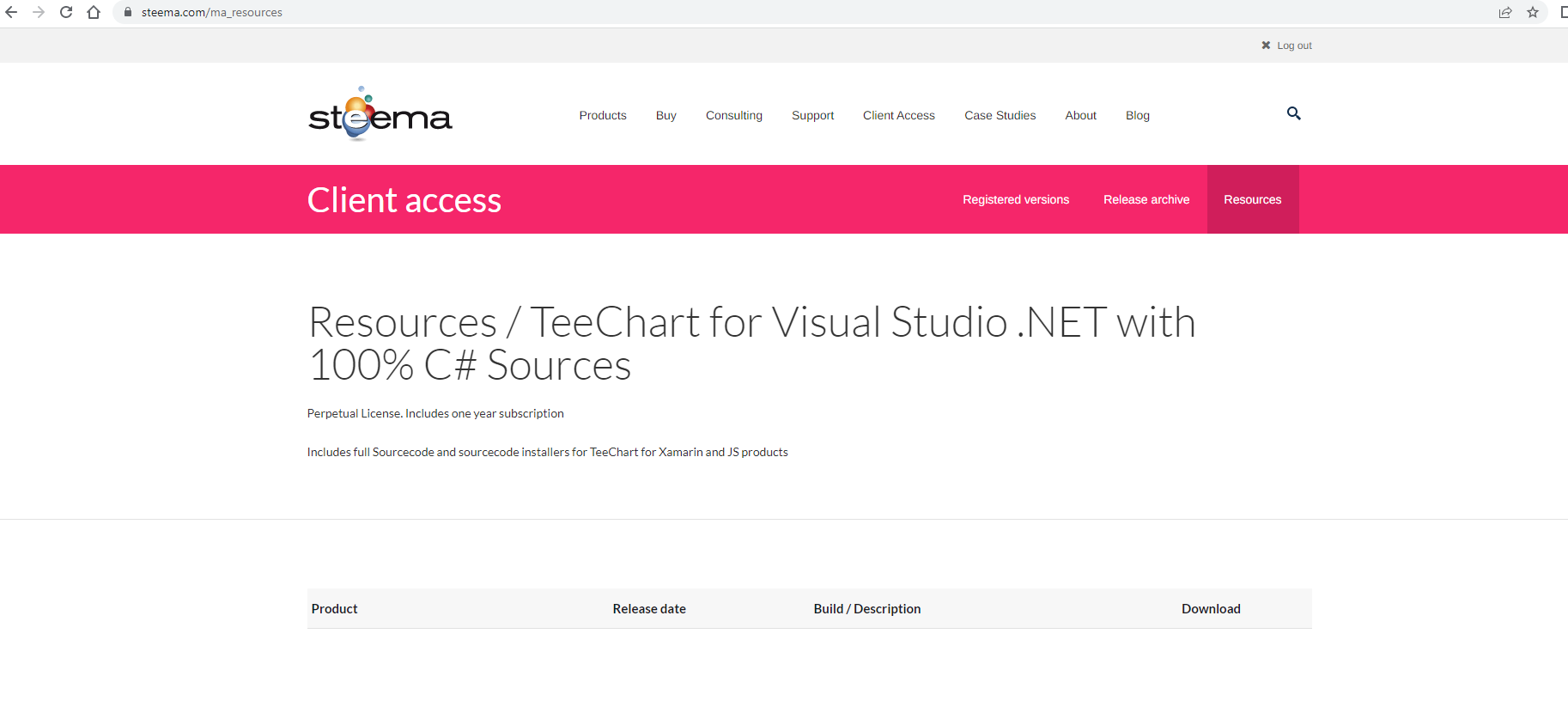The width and height of the screenshot is (1568, 707).
Task: Open the Consulting menu item
Action: [734, 115]
